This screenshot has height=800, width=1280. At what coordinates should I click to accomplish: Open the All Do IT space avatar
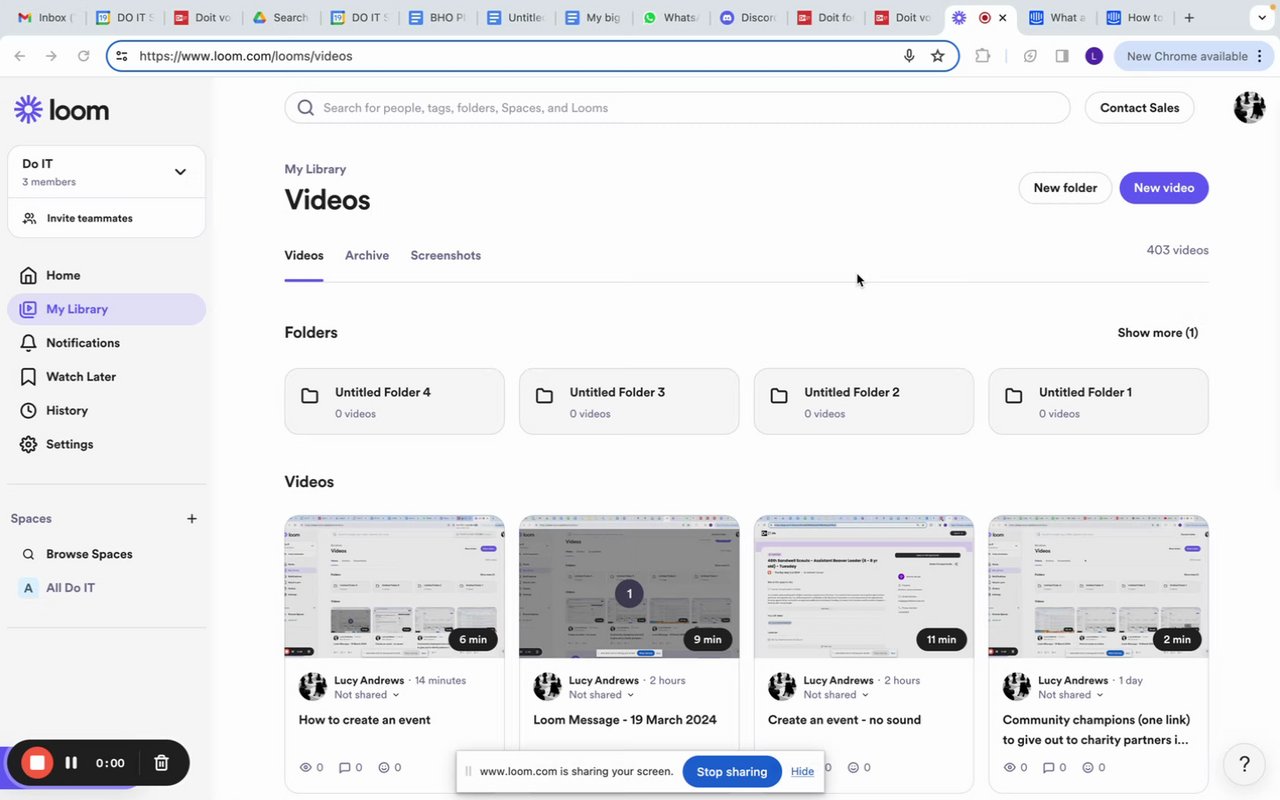tap(28, 588)
